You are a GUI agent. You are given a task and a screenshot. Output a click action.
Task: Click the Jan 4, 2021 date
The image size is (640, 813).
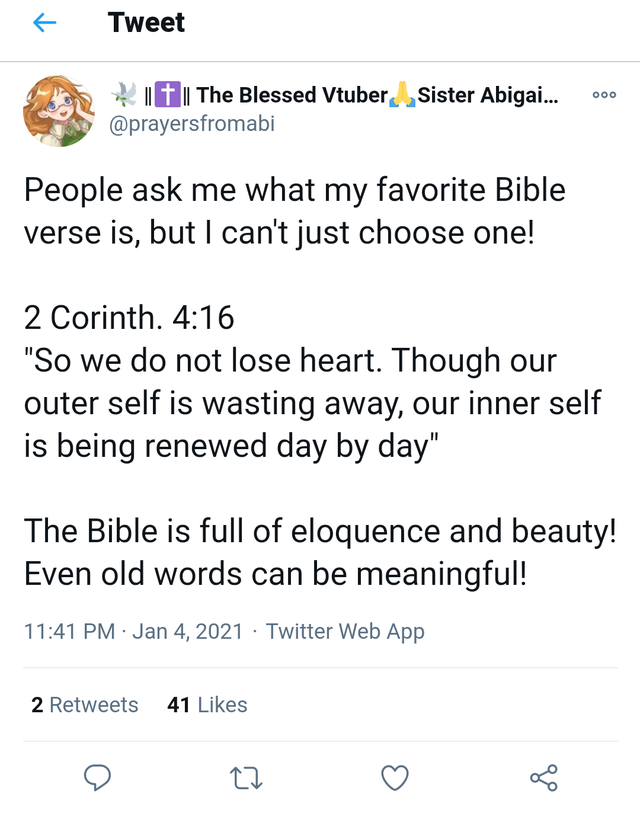pos(188,632)
